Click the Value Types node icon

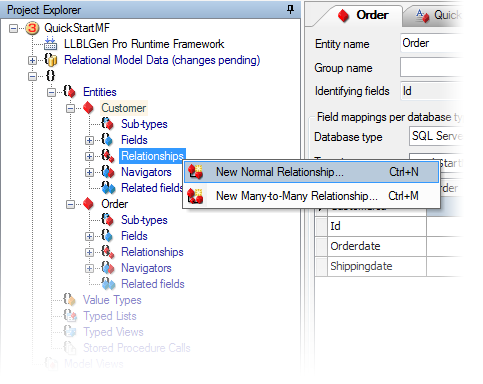pos(70,300)
